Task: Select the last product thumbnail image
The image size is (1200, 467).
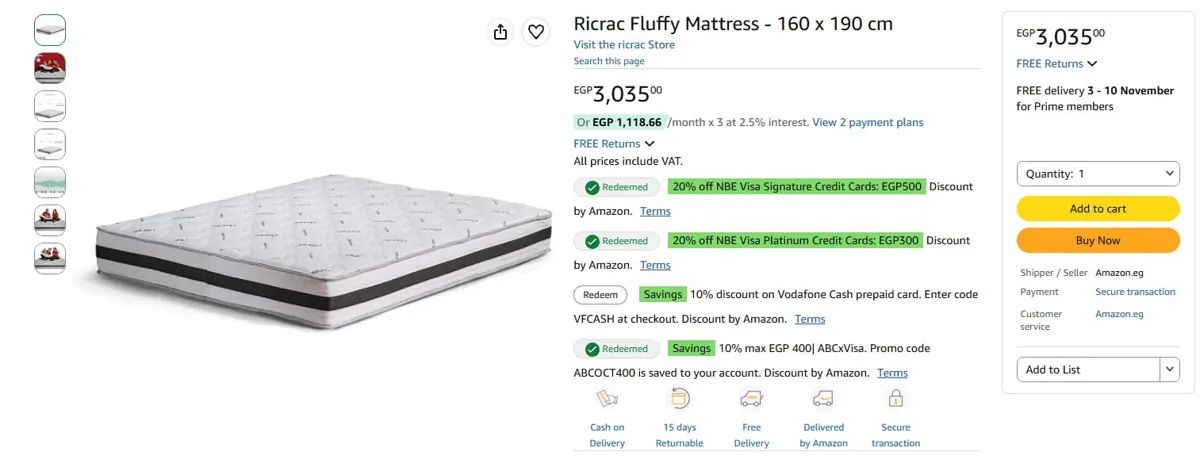Action: tap(50, 258)
